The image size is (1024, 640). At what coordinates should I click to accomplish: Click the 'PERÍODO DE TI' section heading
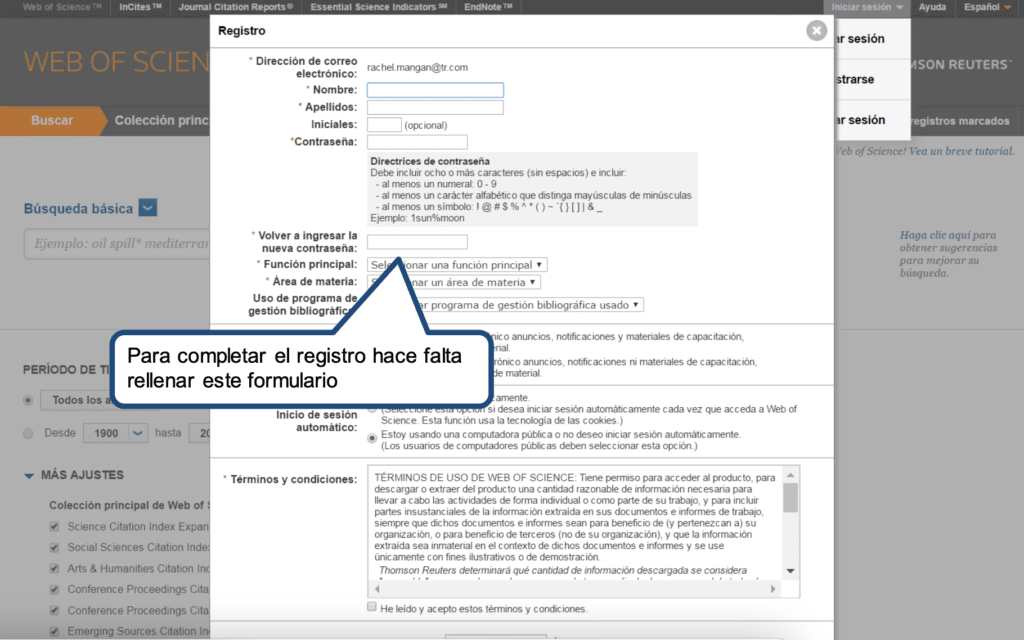[x=67, y=370]
